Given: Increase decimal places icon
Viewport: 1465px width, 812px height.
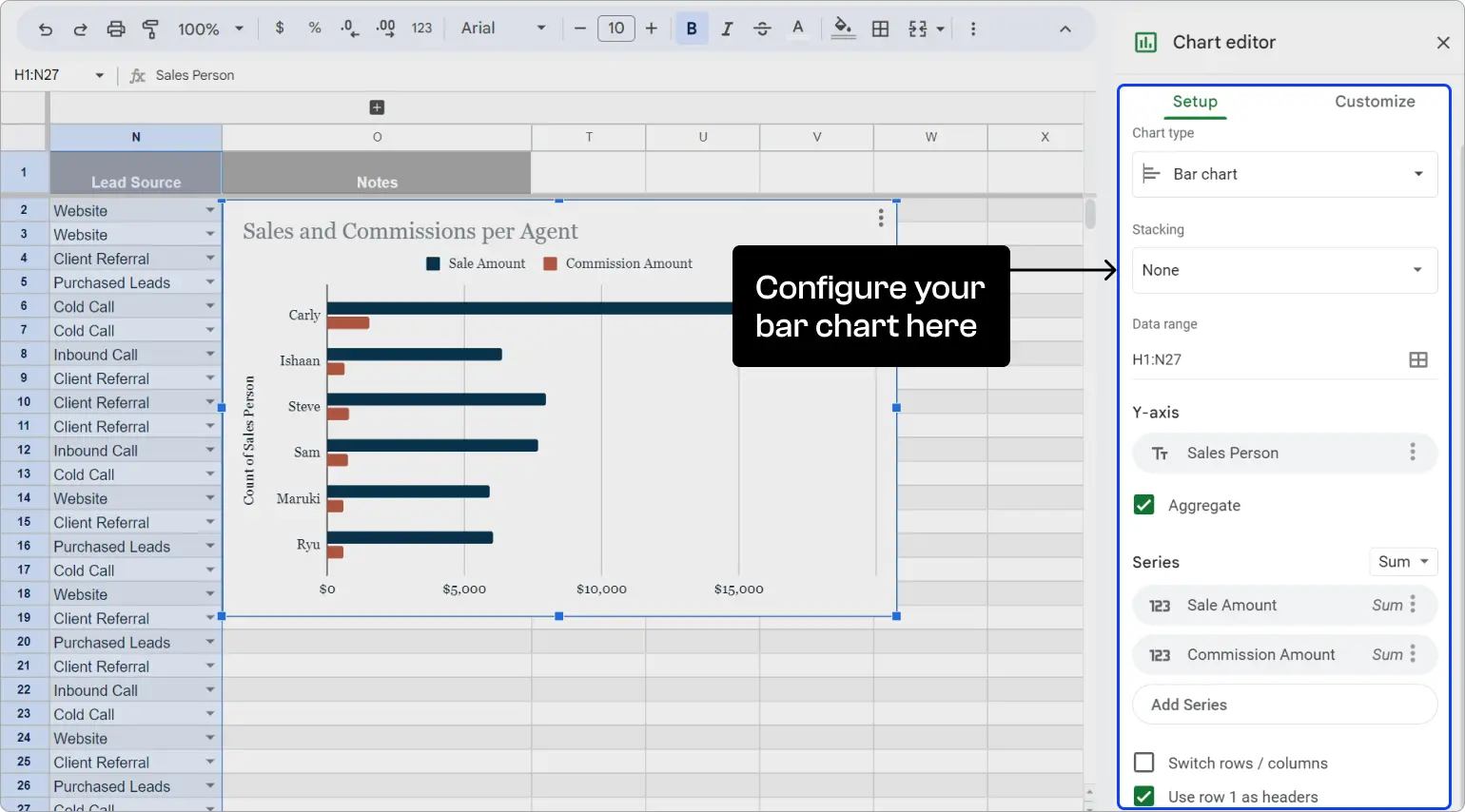Looking at the screenshot, I should point(385,28).
